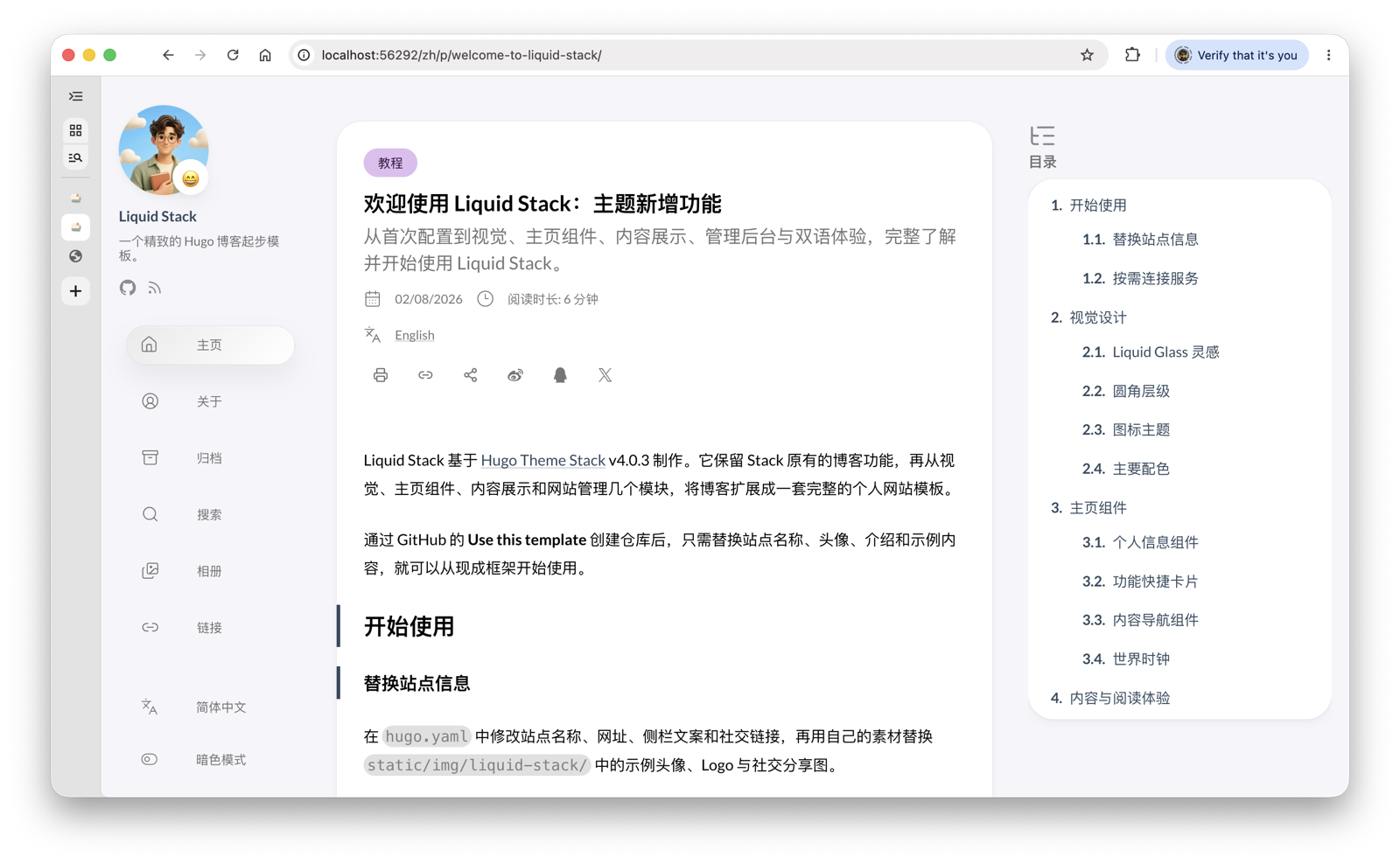
Task: Expand the vertical tabs sidebar
Action: (x=76, y=96)
